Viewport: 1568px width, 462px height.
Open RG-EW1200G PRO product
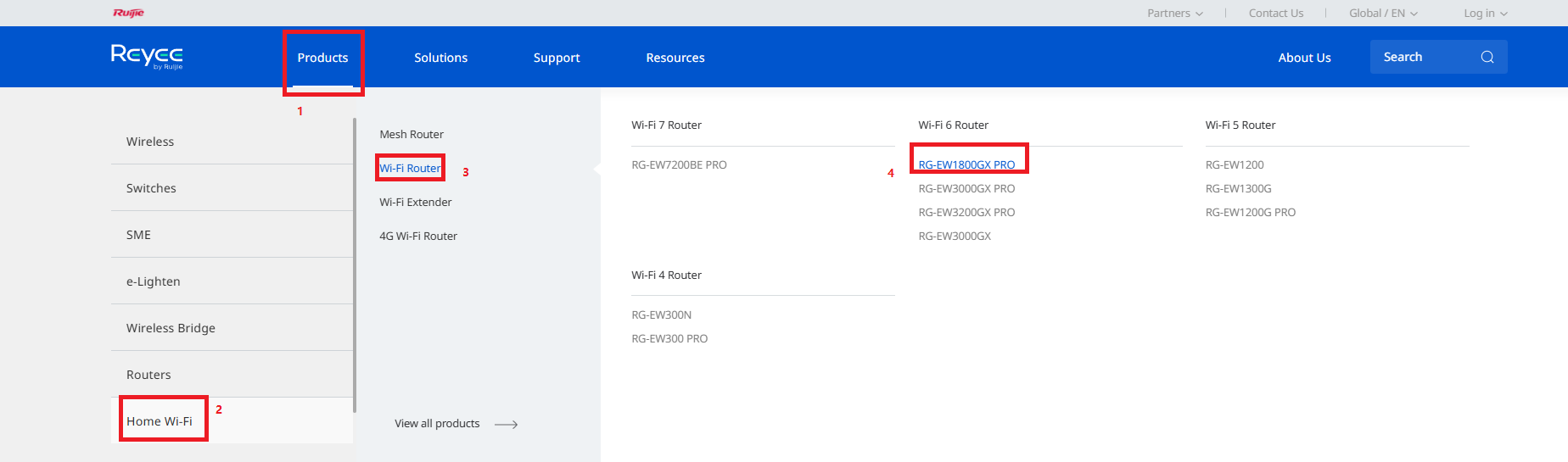pyautogui.click(x=1250, y=212)
